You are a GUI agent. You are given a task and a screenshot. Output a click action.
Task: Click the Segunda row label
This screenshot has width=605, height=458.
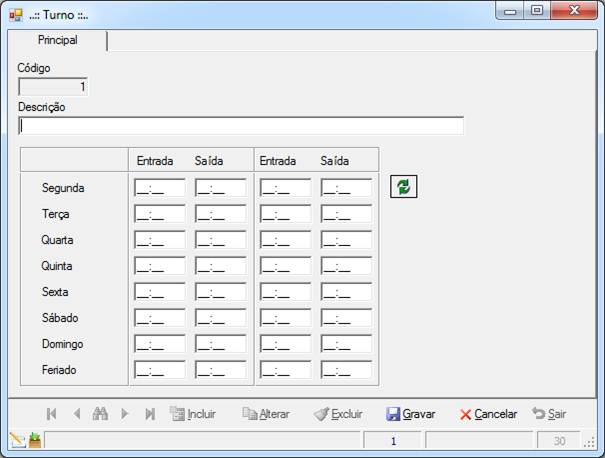coord(63,188)
